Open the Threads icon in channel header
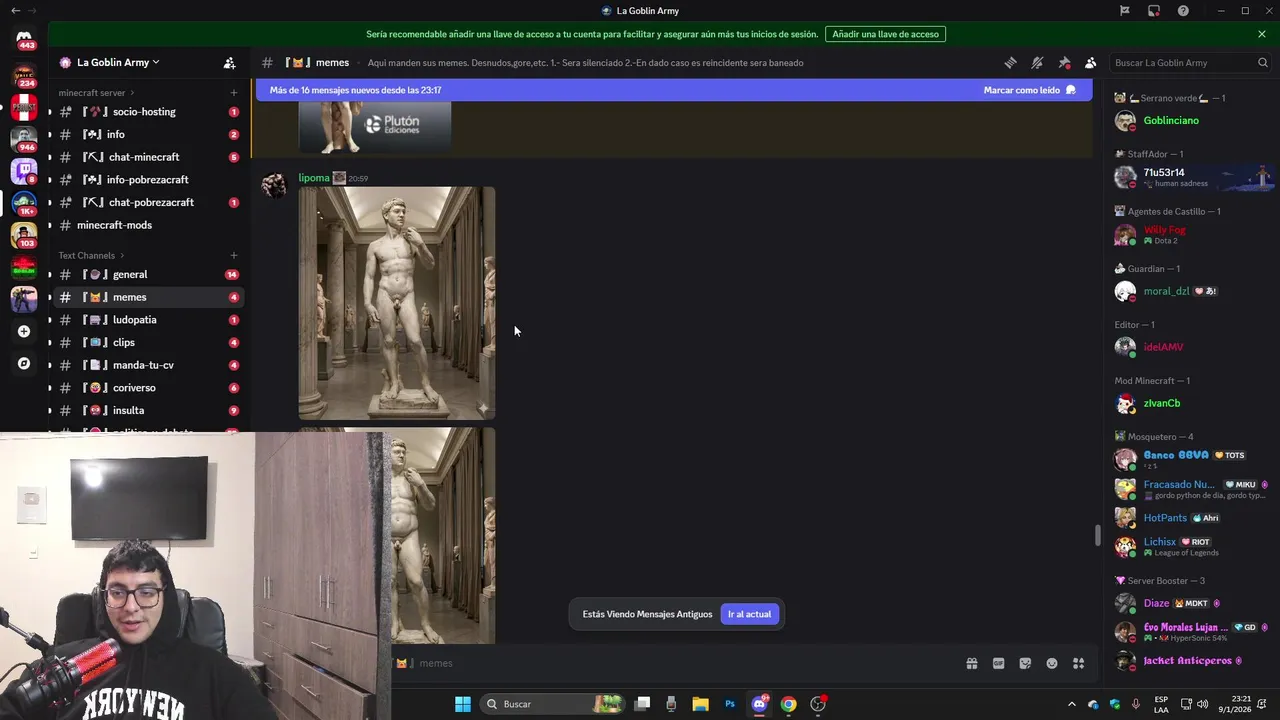This screenshot has width=1280, height=720. [1010, 62]
